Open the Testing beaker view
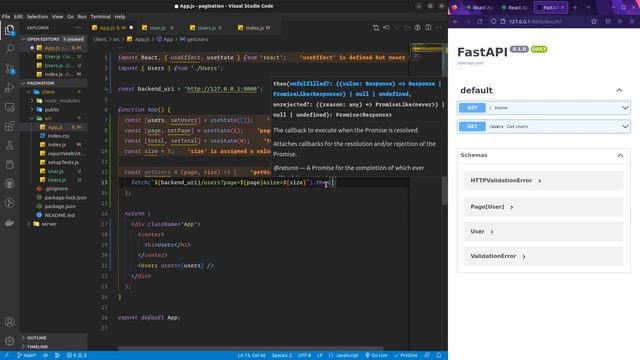This screenshot has height=360, width=640. (x=9, y=145)
